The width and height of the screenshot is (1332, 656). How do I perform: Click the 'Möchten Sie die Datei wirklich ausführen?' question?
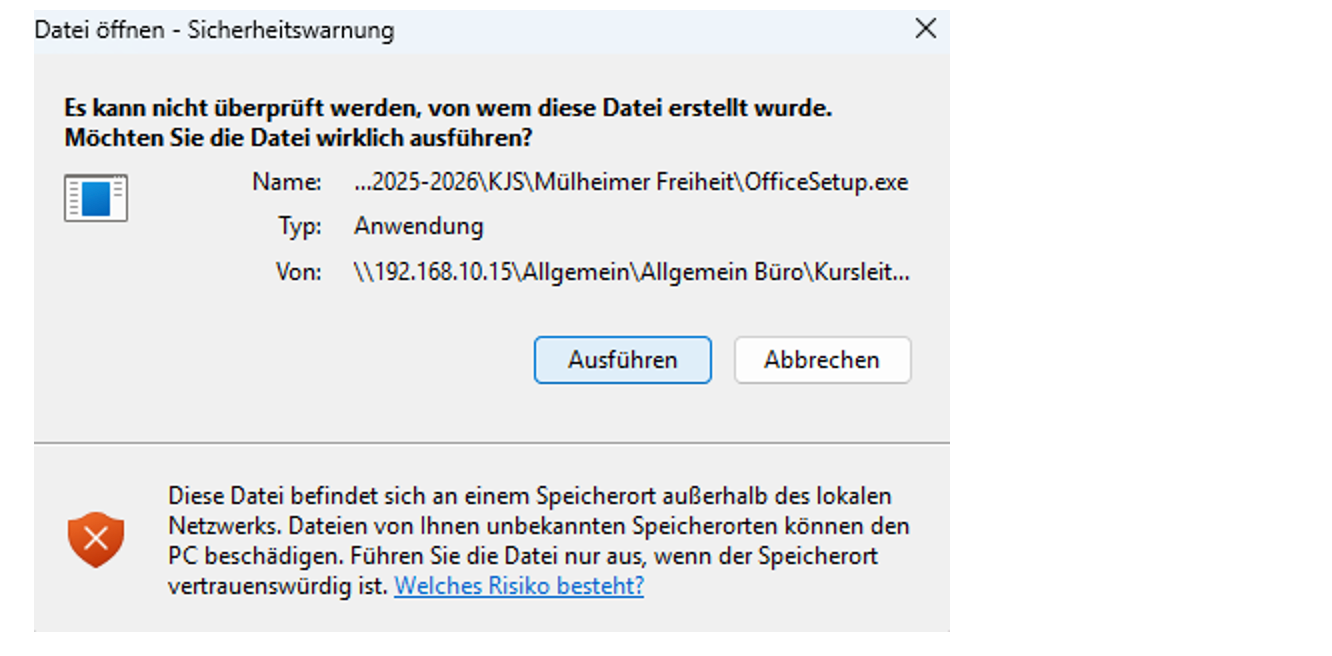click(298, 137)
